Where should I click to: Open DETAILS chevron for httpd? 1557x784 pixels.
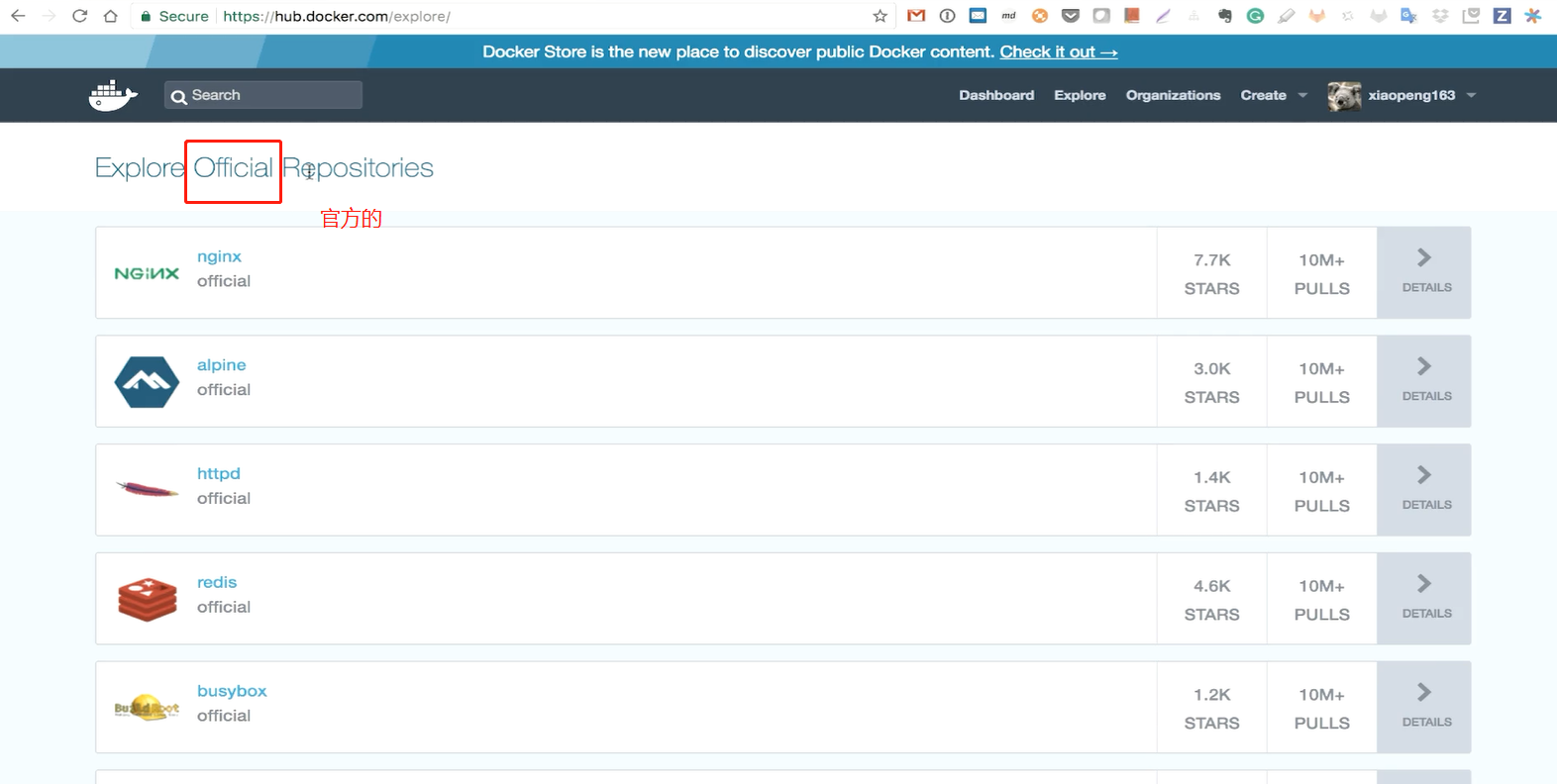(1424, 490)
